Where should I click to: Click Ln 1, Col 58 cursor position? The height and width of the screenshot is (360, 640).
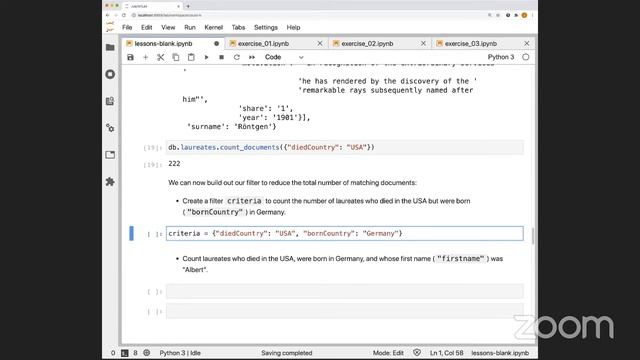click(447, 353)
